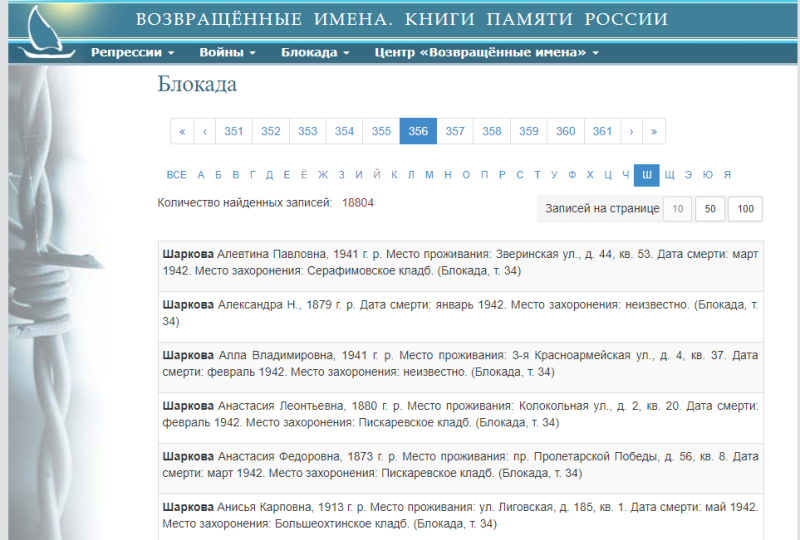Open the Блокада dropdown menu
Image resolution: width=800 pixels, height=540 pixels.
tap(315, 53)
